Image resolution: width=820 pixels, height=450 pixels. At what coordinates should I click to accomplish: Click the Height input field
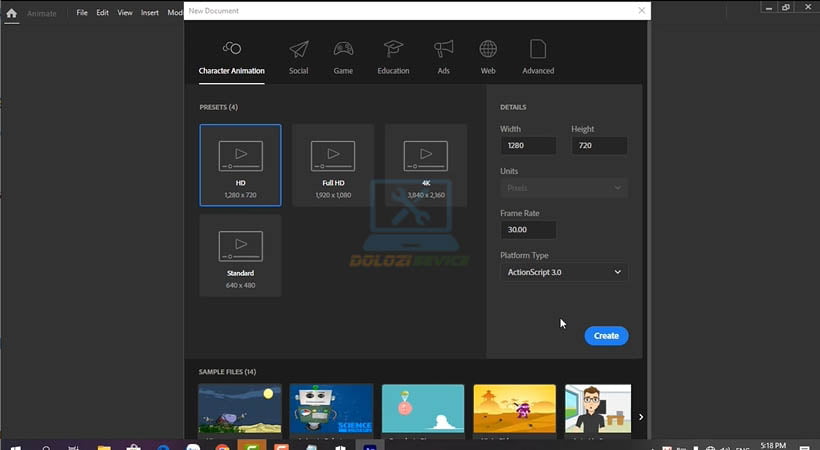(599, 146)
